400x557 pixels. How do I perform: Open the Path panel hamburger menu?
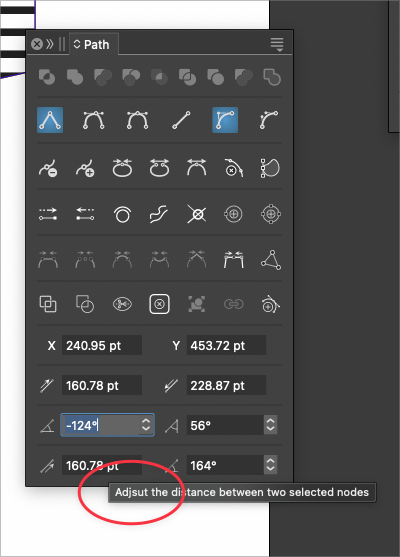click(277, 45)
